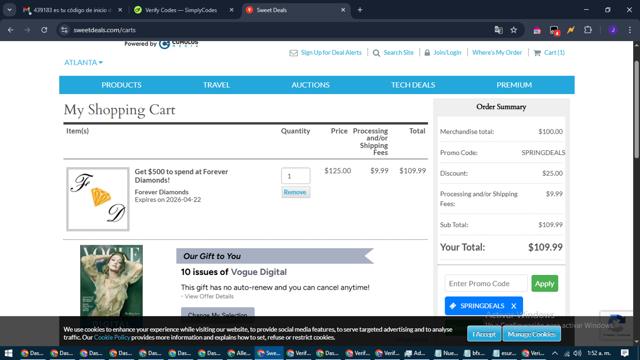The width and height of the screenshot is (640, 360).
Task: Open the AUCTIONS menu
Action: (x=310, y=85)
